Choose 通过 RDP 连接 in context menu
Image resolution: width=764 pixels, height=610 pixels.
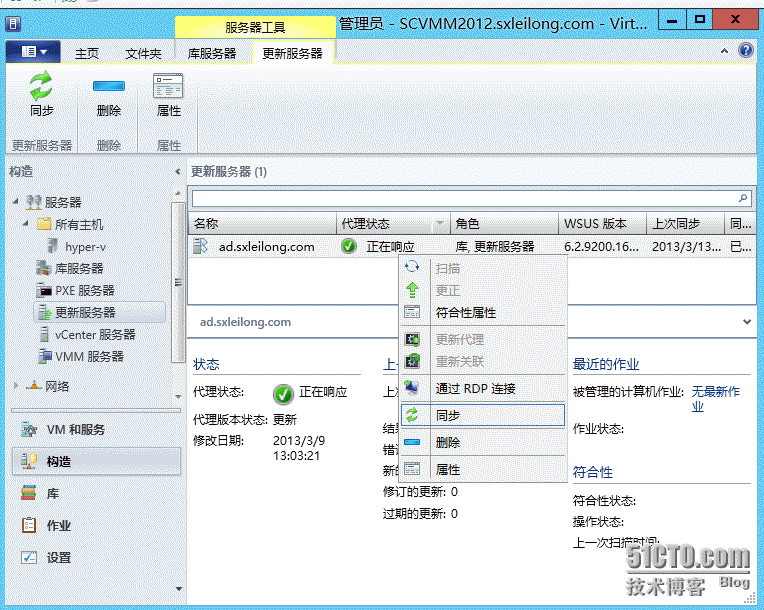pos(483,388)
